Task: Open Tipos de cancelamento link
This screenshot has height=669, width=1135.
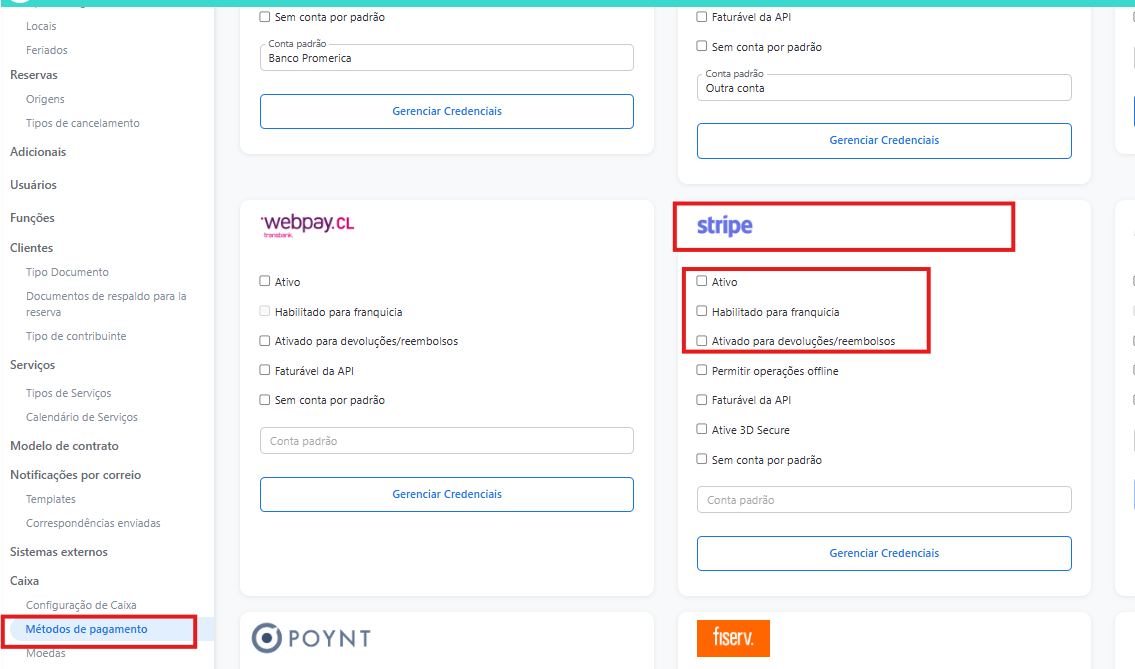Action: coord(83,123)
